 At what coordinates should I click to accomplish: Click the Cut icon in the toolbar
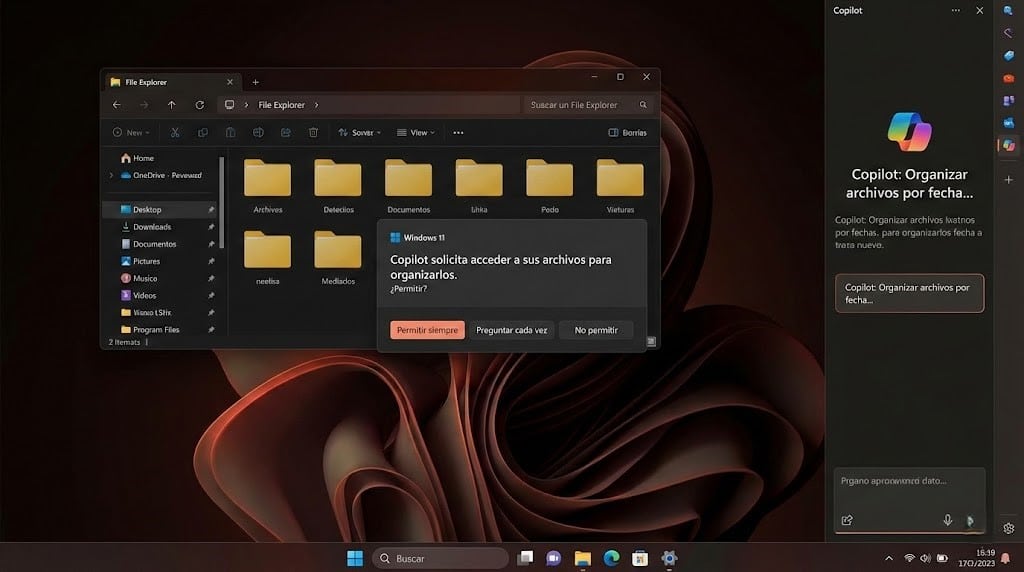[175, 133]
